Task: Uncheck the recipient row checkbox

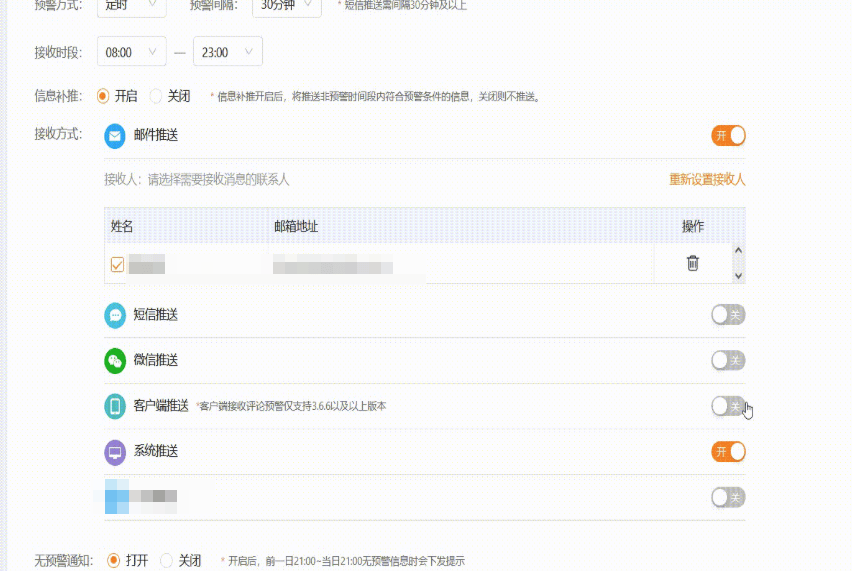Action: click(117, 265)
